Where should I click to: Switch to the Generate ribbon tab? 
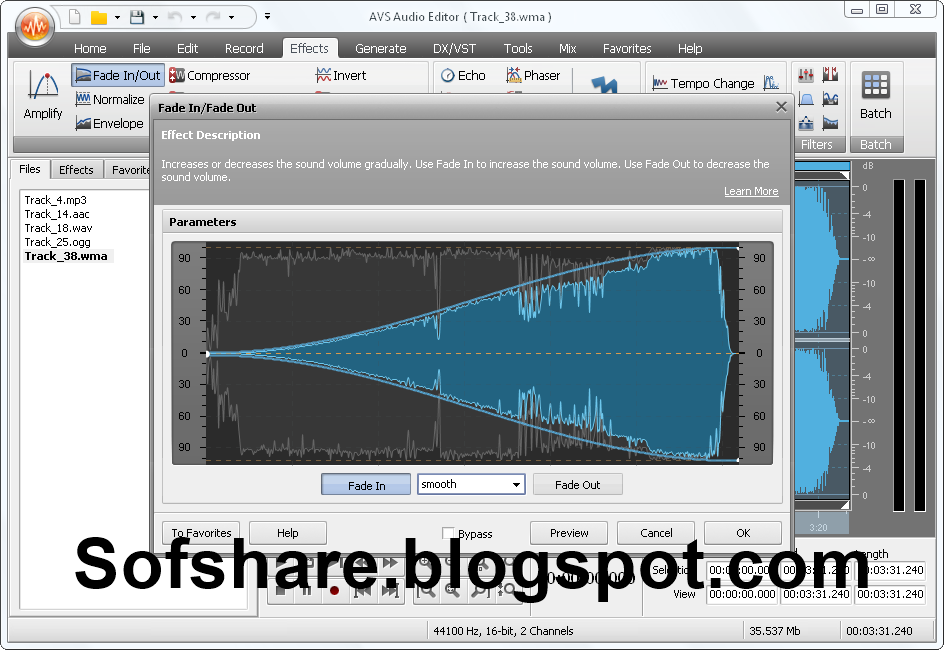coord(380,48)
